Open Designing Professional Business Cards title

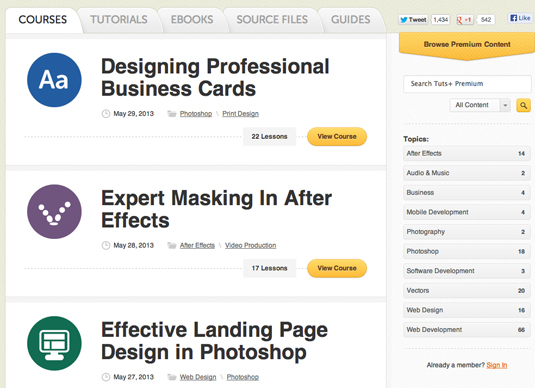215,77
